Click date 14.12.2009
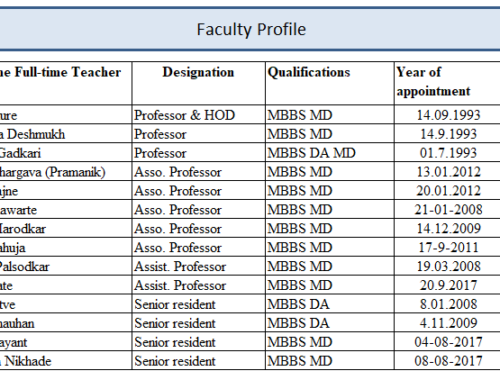This screenshot has width=500, height=380. [x=449, y=229]
